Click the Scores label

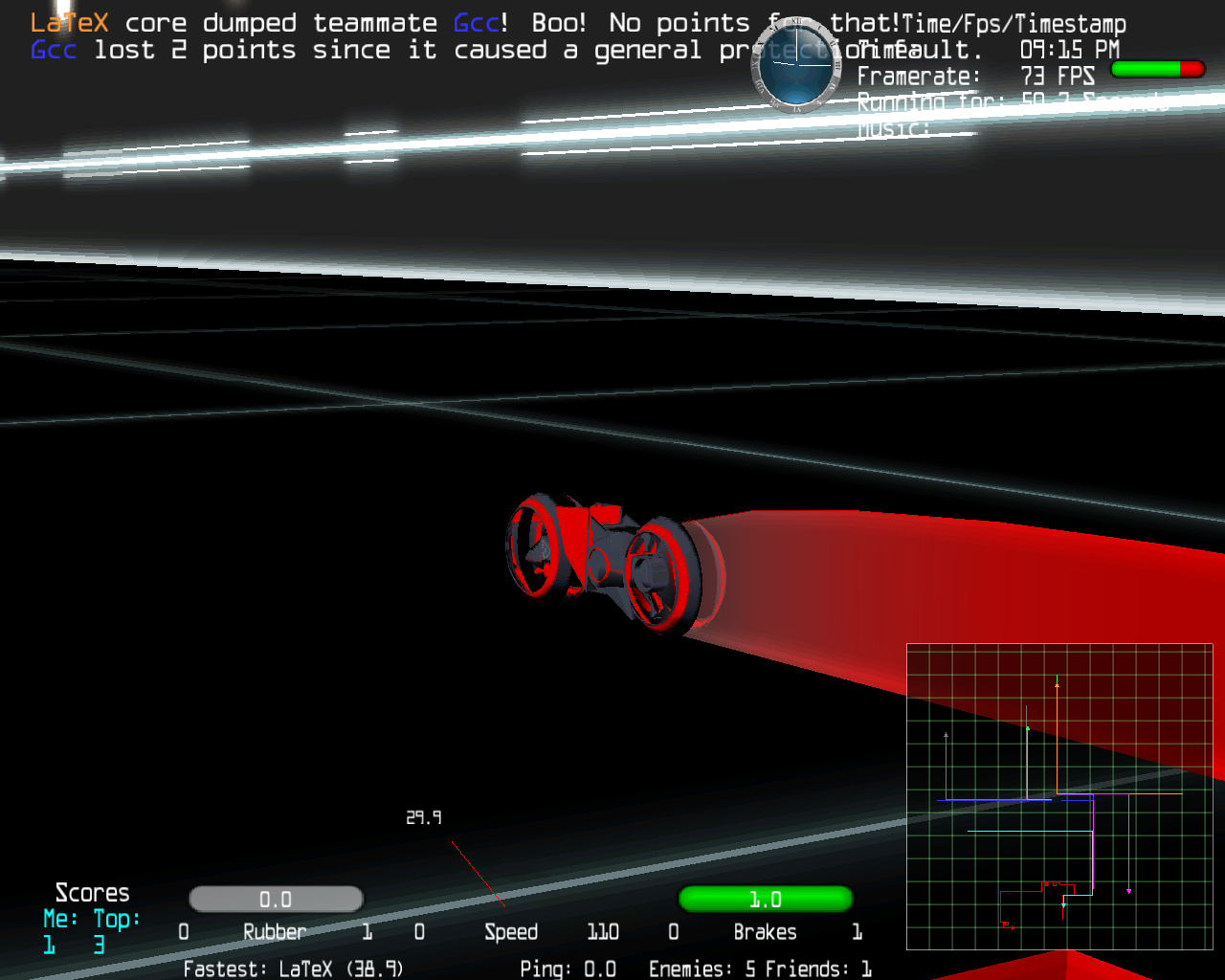pyautogui.click(x=92, y=893)
